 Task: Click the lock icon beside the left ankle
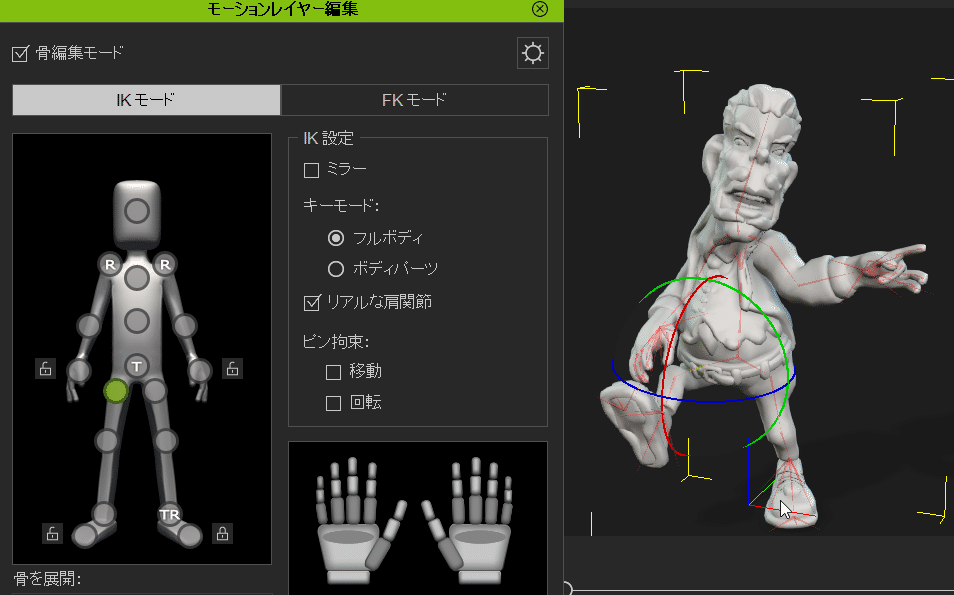pyautogui.click(x=50, y=533)
